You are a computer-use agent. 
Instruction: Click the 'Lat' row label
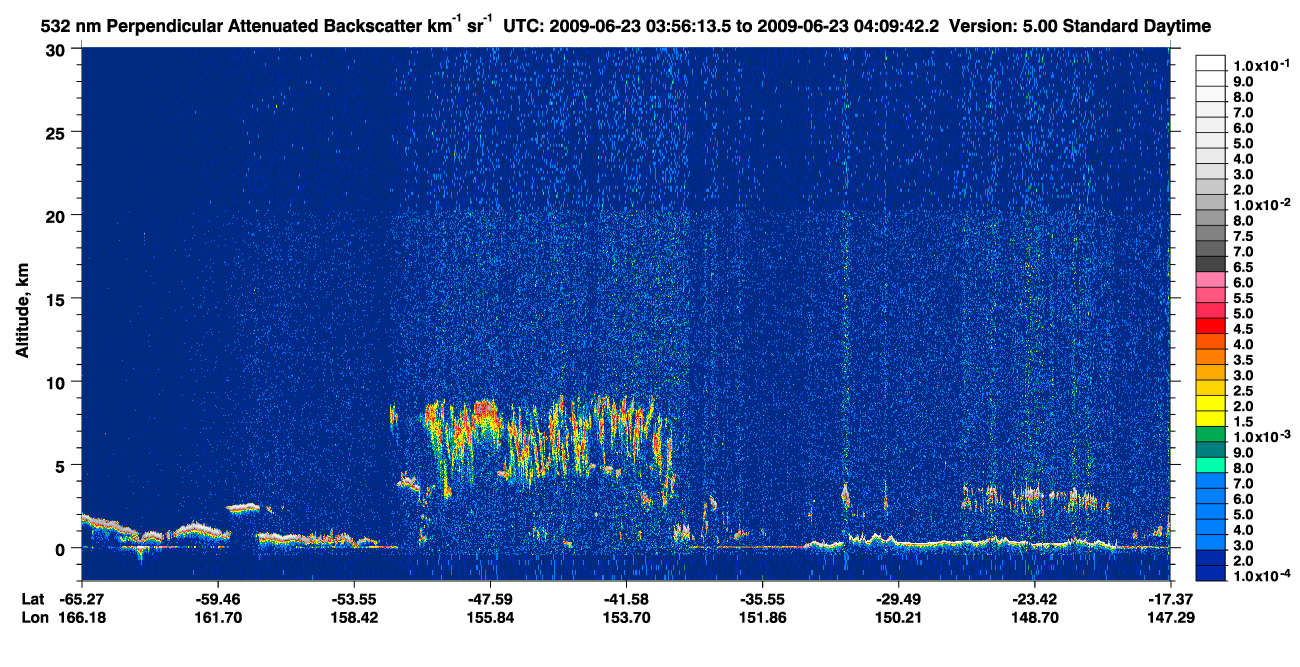pyautogui.click(x=32, y=598)
